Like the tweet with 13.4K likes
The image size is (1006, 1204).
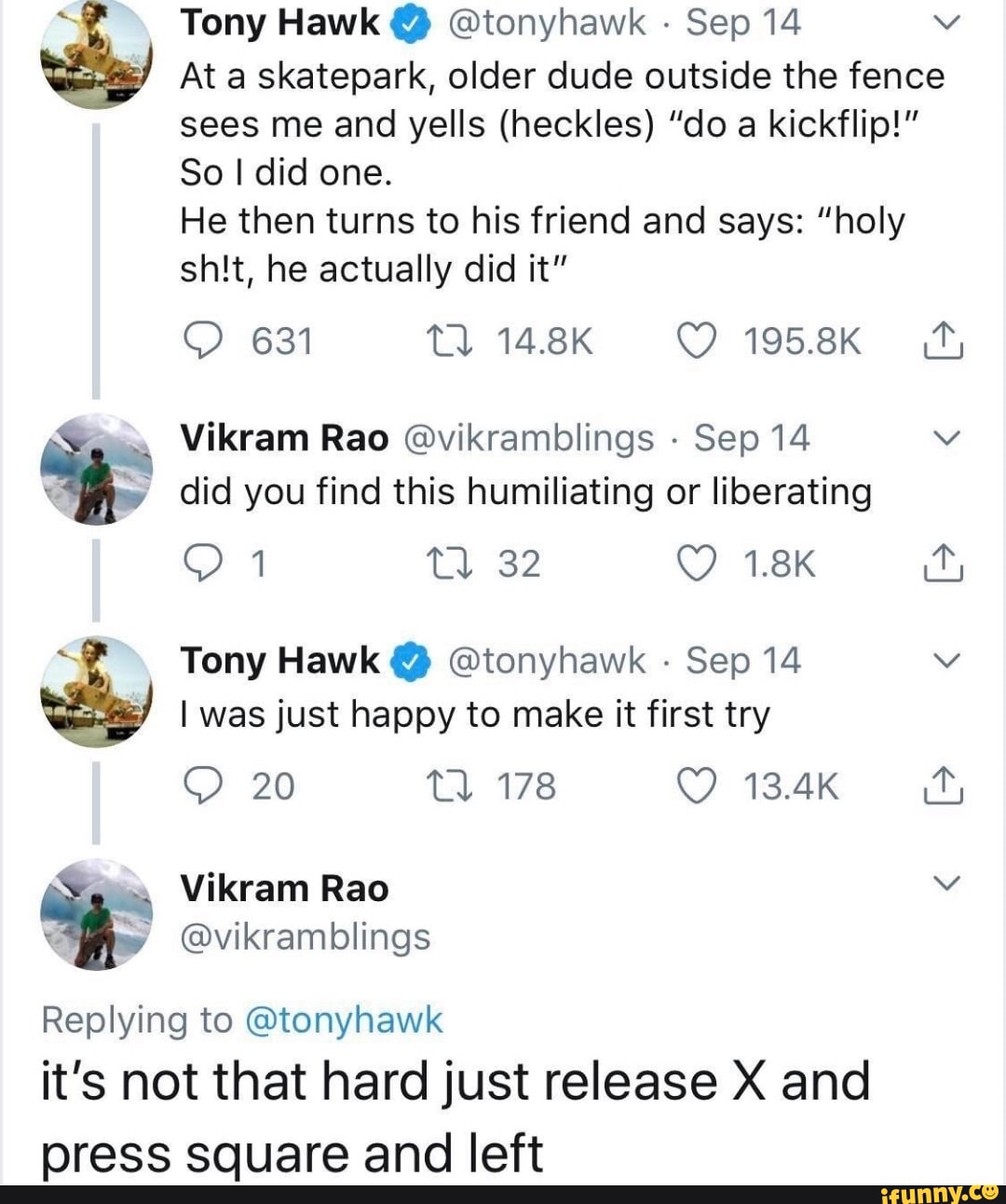695,786
